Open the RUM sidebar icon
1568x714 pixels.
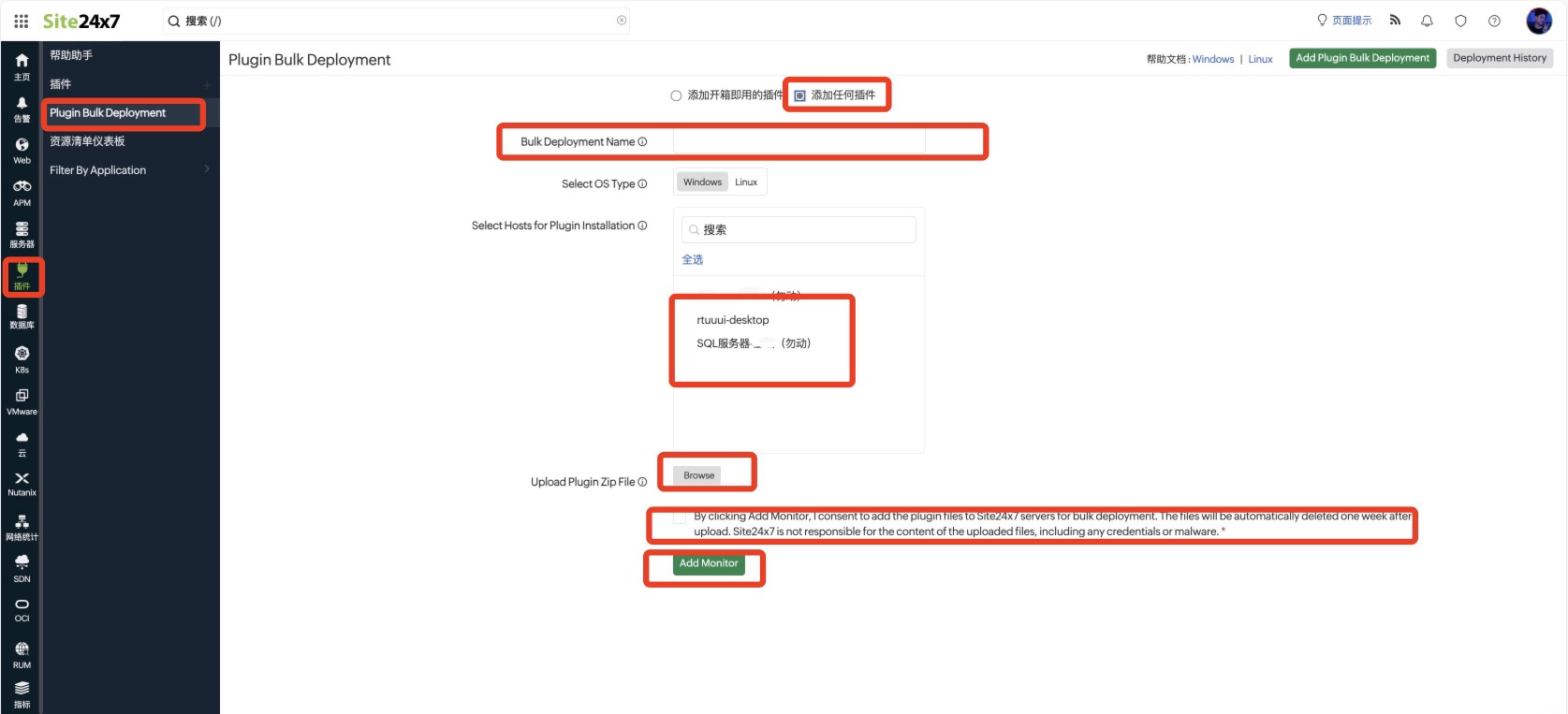tap(22, 655)
